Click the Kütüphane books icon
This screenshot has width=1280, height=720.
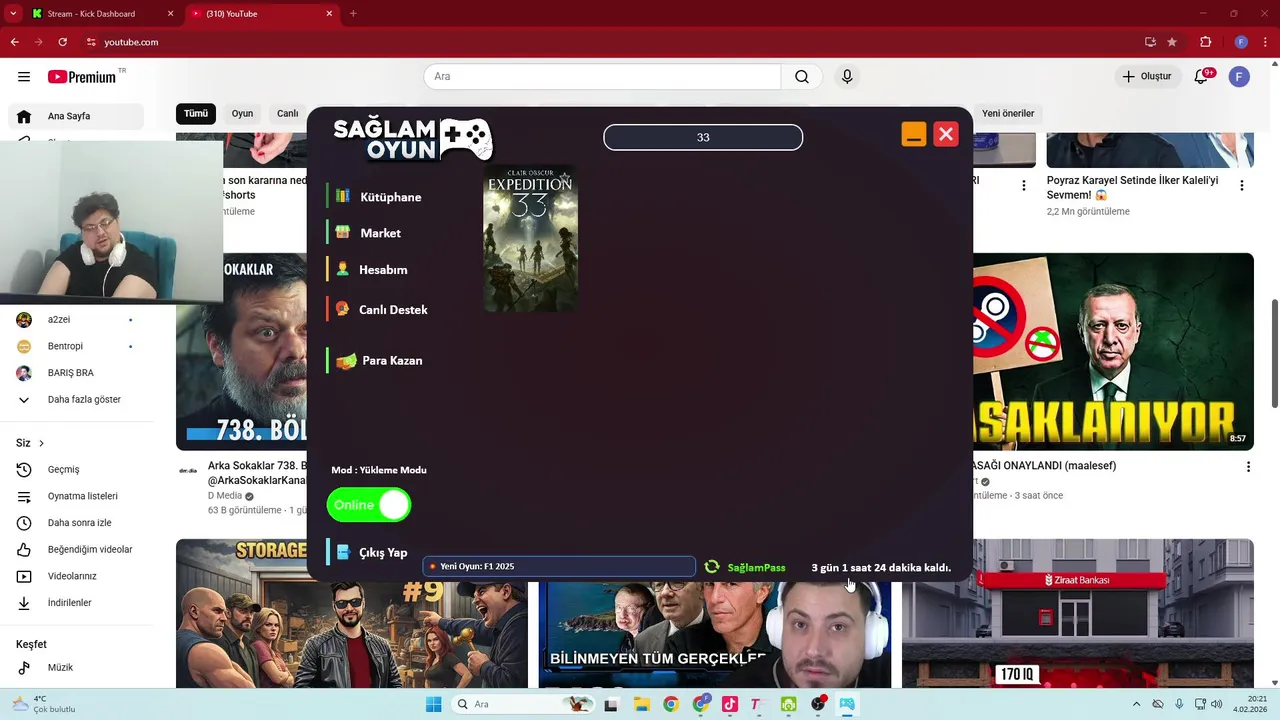tap(342, 196)
